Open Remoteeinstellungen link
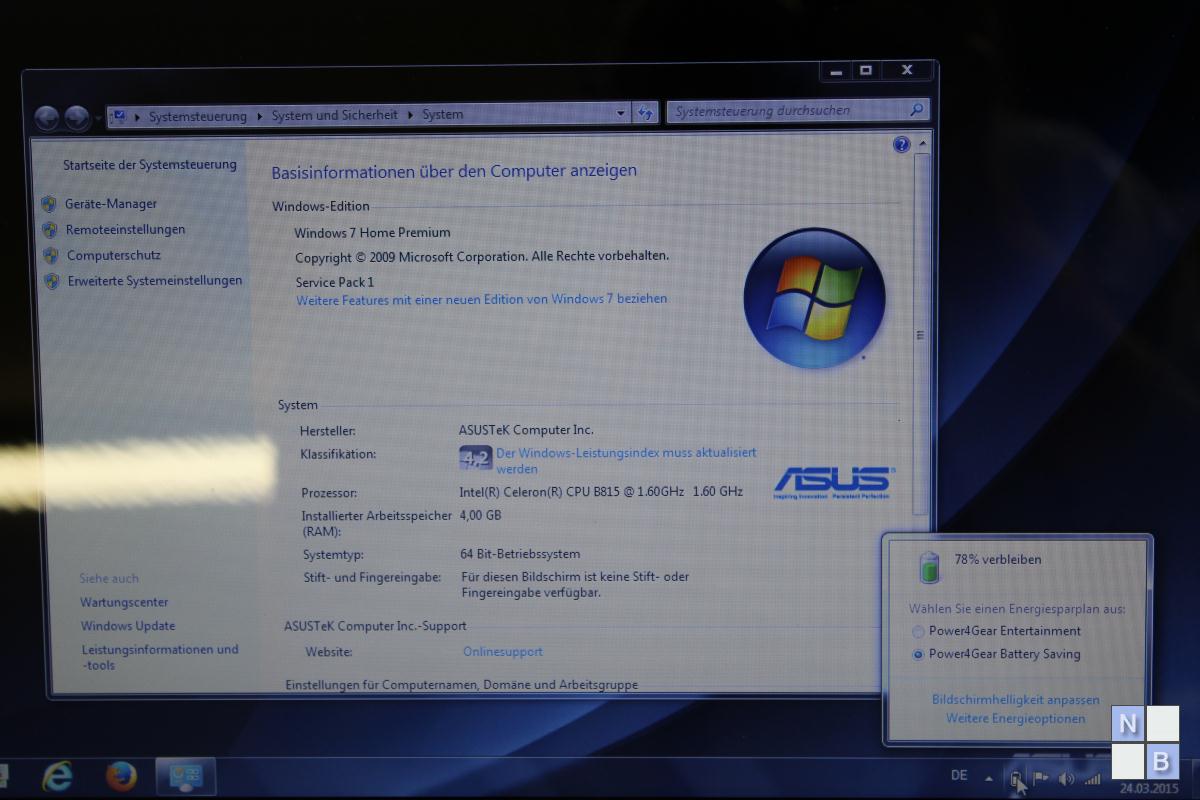Screen dimensions: 1200x800 pyautogui.click(x=126, y=230)
